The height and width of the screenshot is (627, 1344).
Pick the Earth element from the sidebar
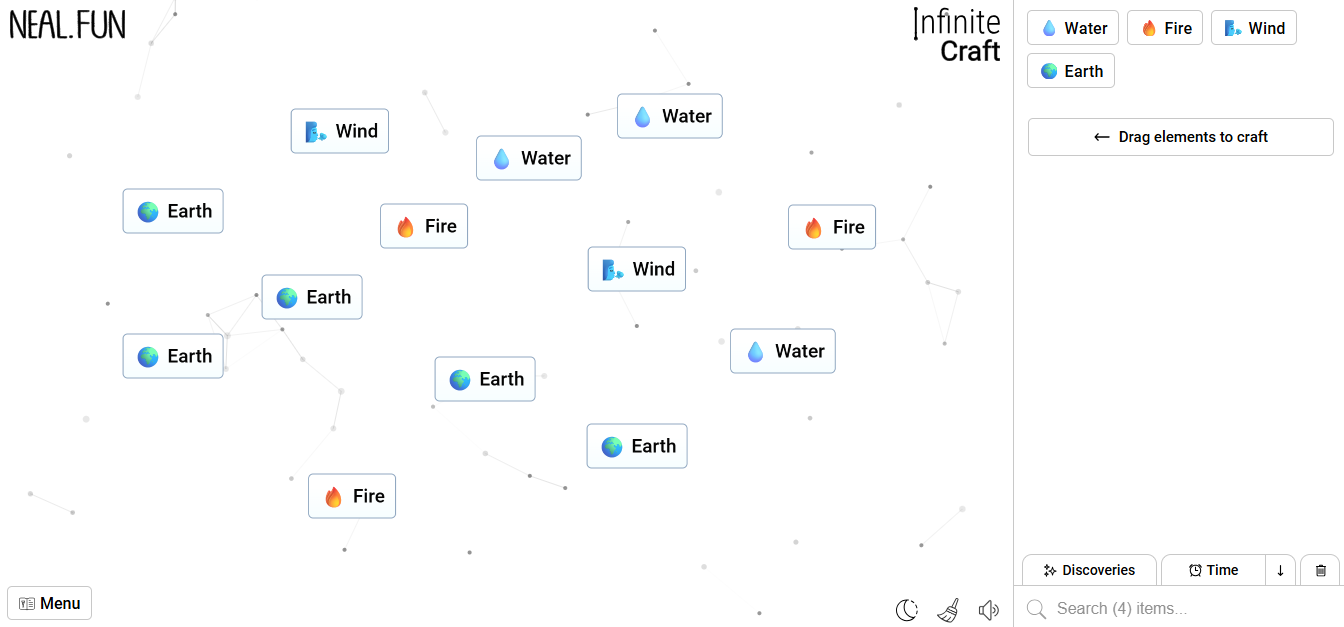(1071, 71)
